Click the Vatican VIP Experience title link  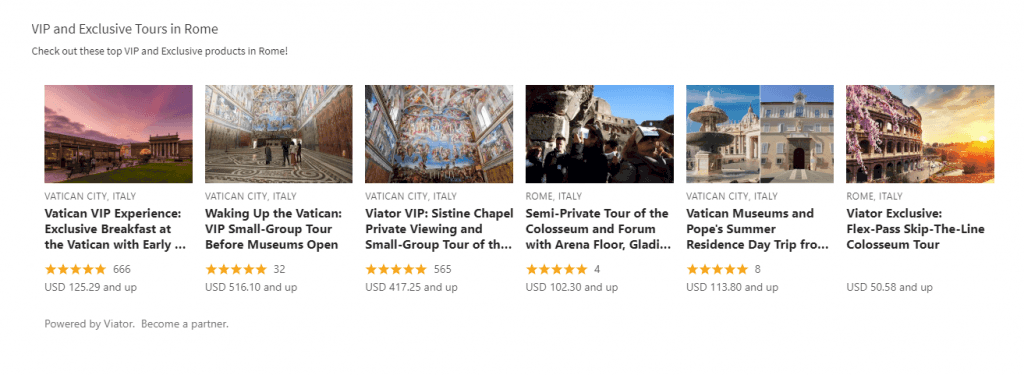[x=116, y=229]
